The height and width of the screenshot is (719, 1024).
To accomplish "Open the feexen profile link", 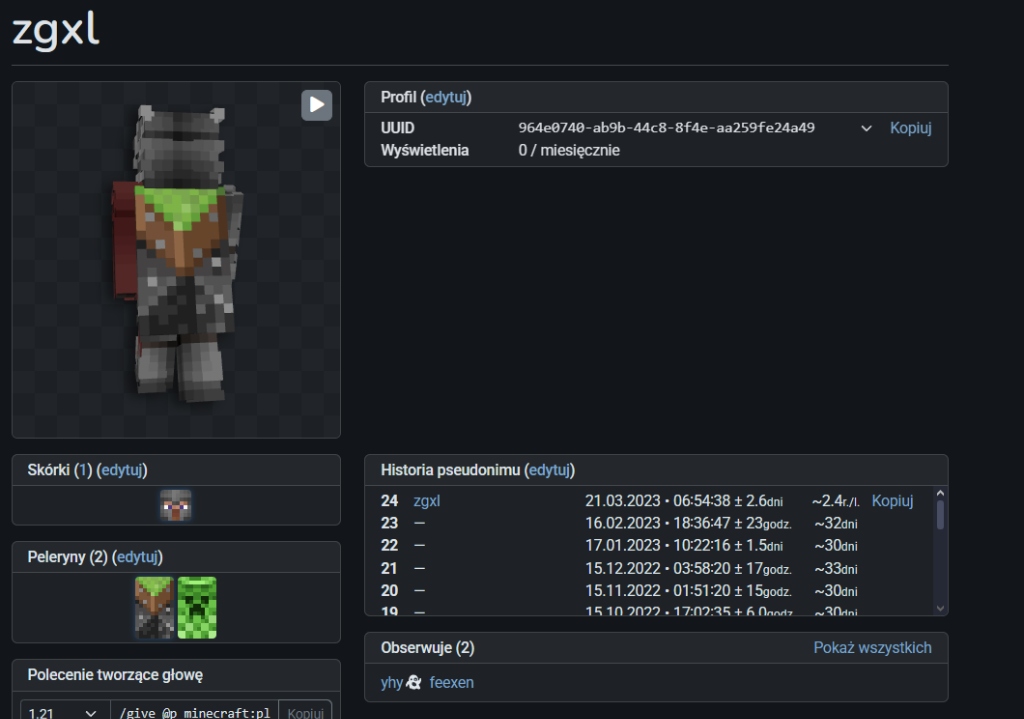I will tap(451, 682).
